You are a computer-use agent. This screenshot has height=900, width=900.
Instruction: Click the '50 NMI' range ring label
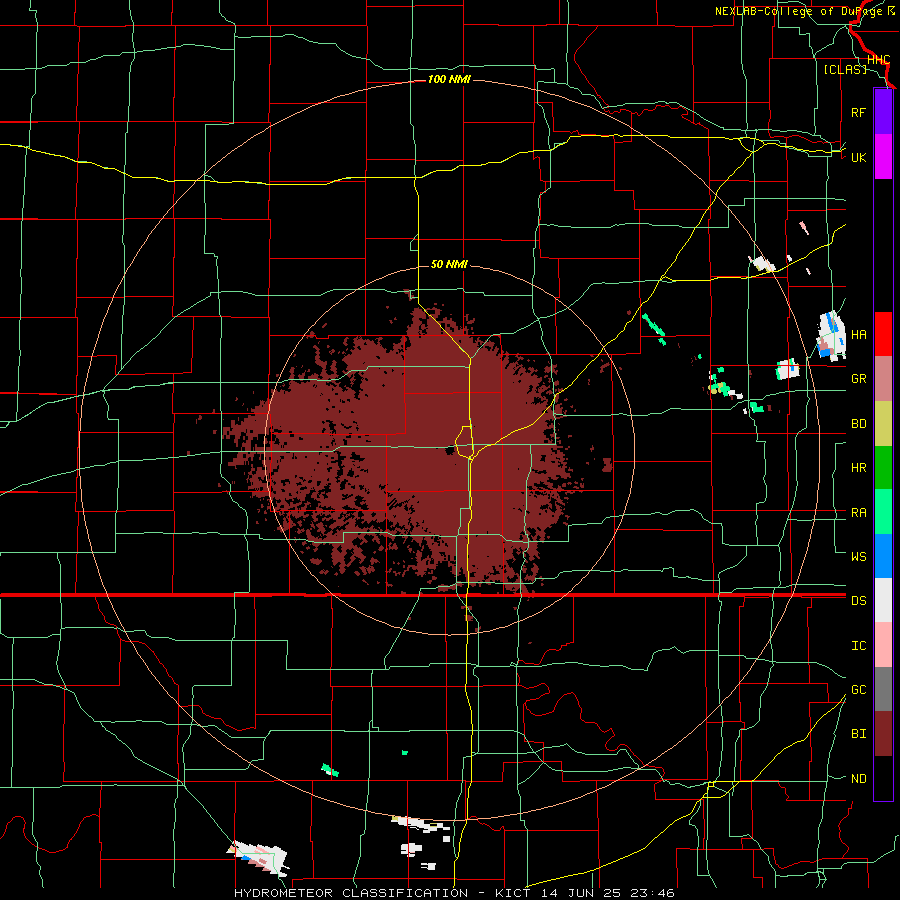point(449,264)
